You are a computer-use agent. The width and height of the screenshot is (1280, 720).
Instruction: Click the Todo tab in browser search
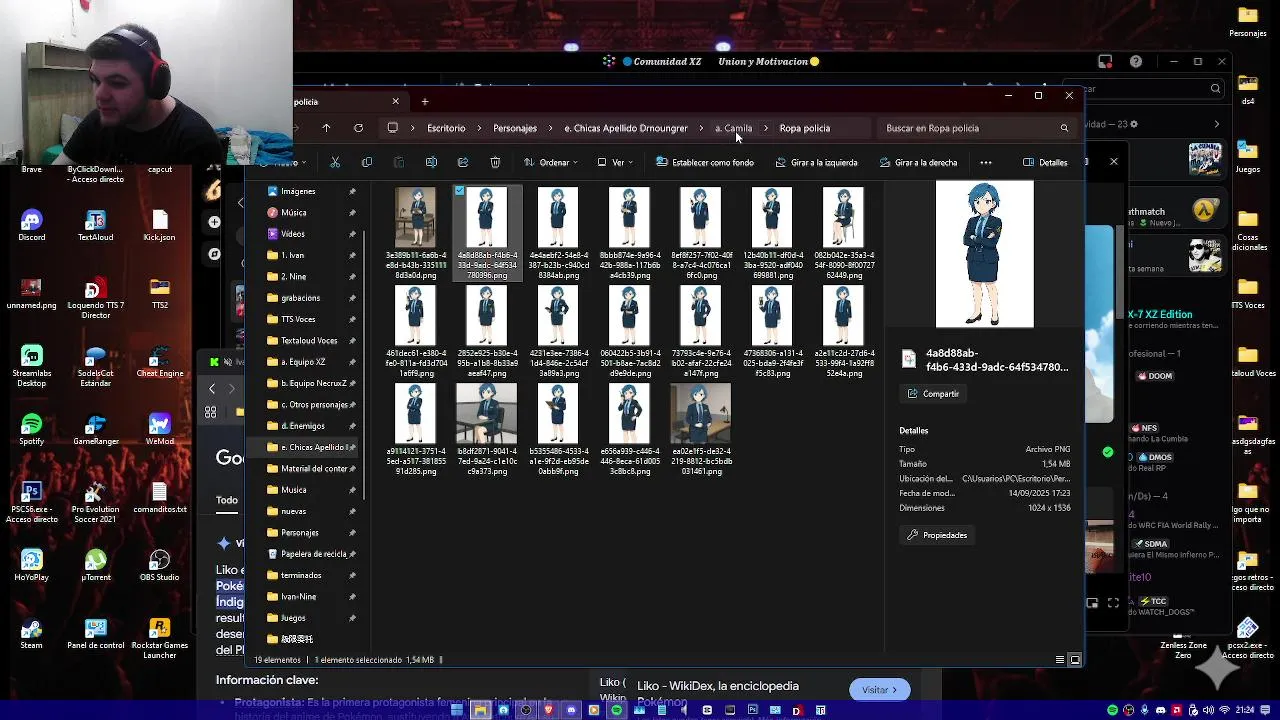tap(227, 500)
